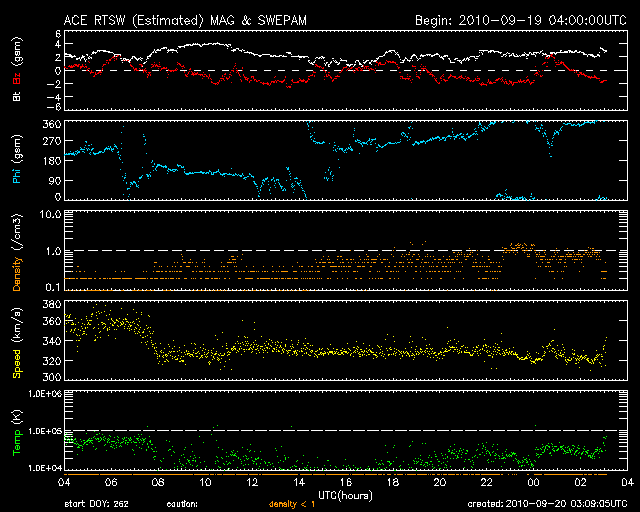
Task: Select the 340 tick on the Speed axis
Action: (52, 341)
